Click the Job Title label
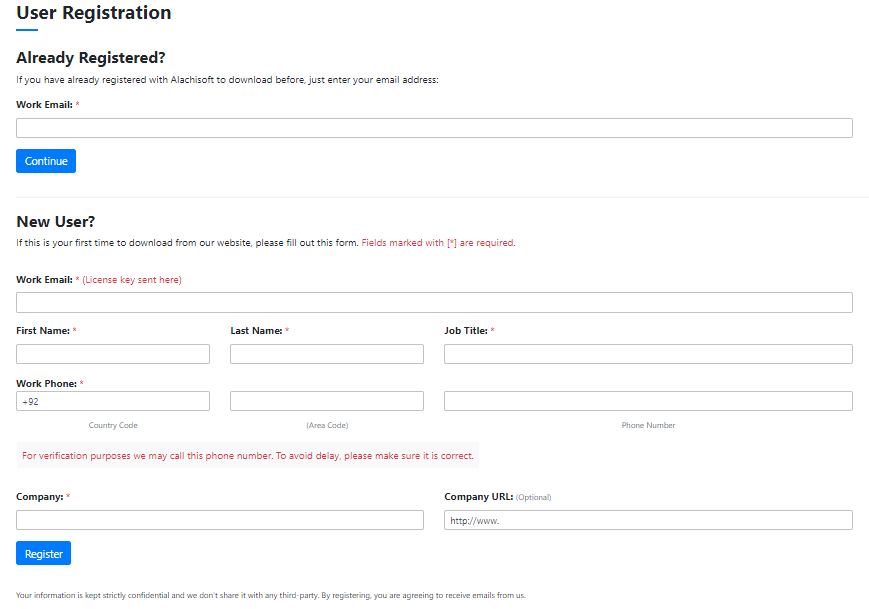The height and width of the screenshot is (609, 869). click(466, 331)
